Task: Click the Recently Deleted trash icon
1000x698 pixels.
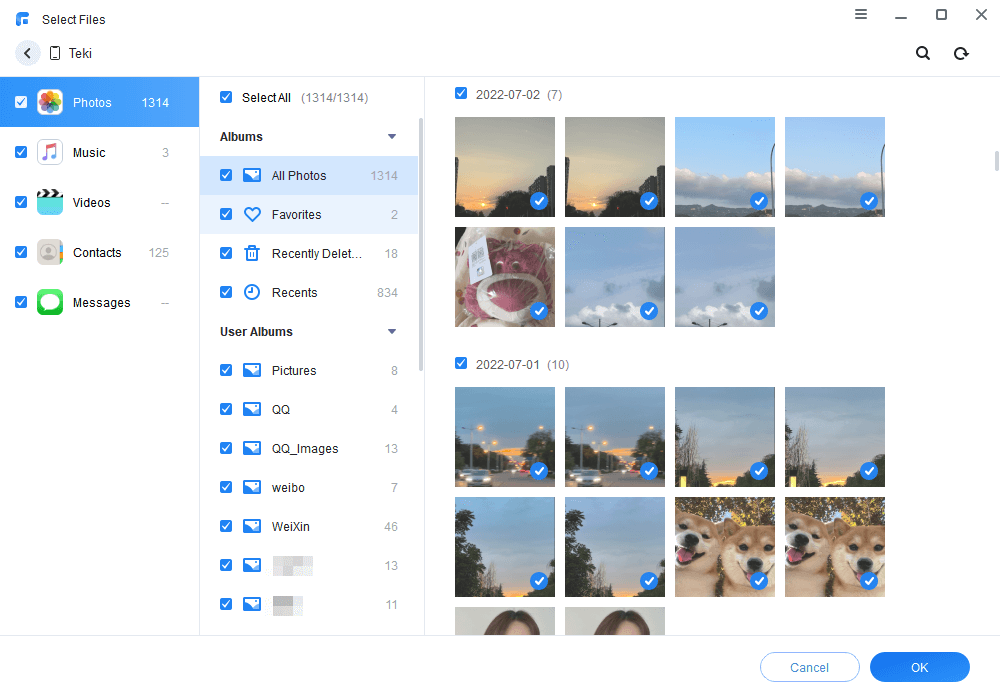Action: click(x=252, y=253)
